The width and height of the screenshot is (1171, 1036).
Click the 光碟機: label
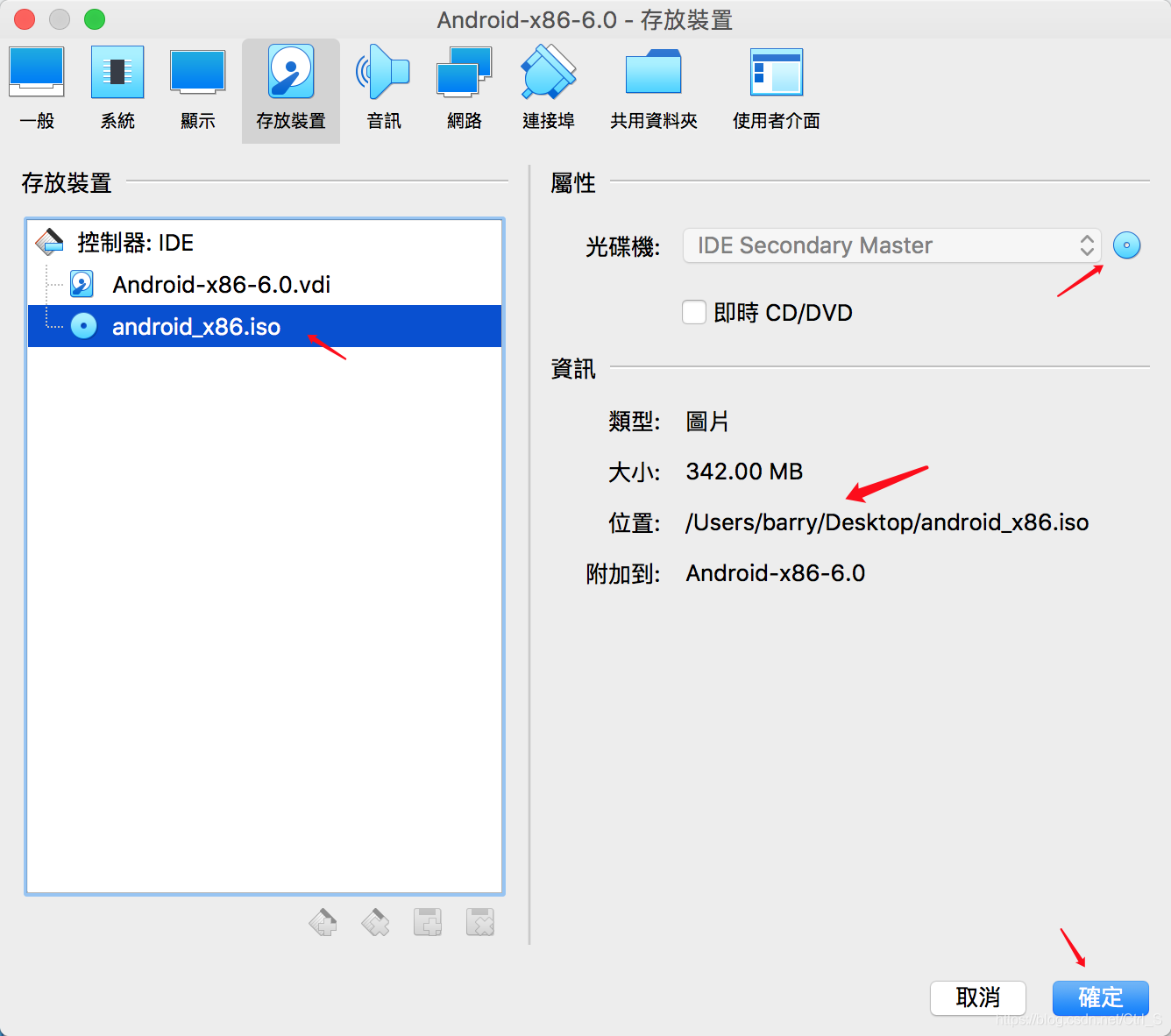(x=622, y=246)
